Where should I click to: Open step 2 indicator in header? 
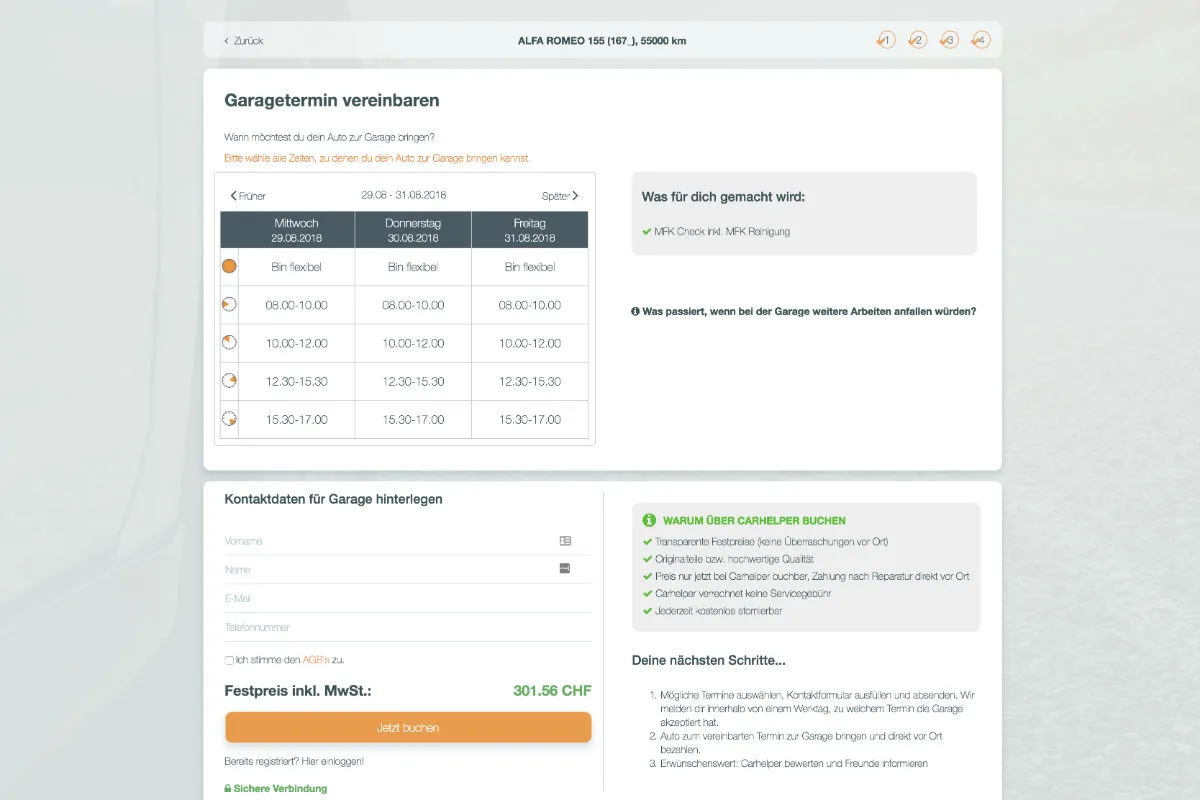918,41
